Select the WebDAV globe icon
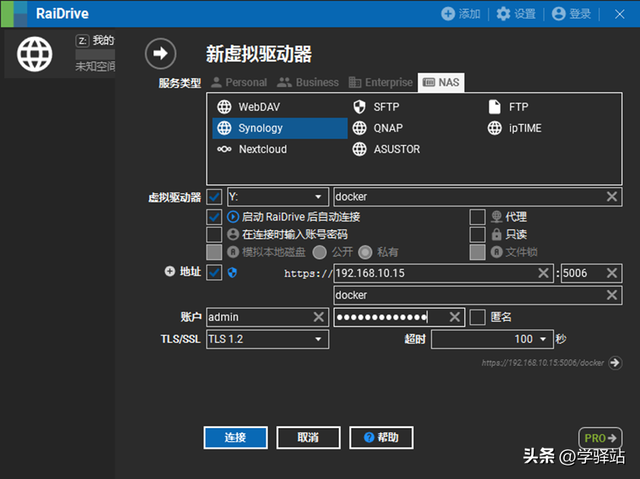Image resolution: width=640 pixels, height=479 pixels. pyautogui.click(x=224, y=107)
